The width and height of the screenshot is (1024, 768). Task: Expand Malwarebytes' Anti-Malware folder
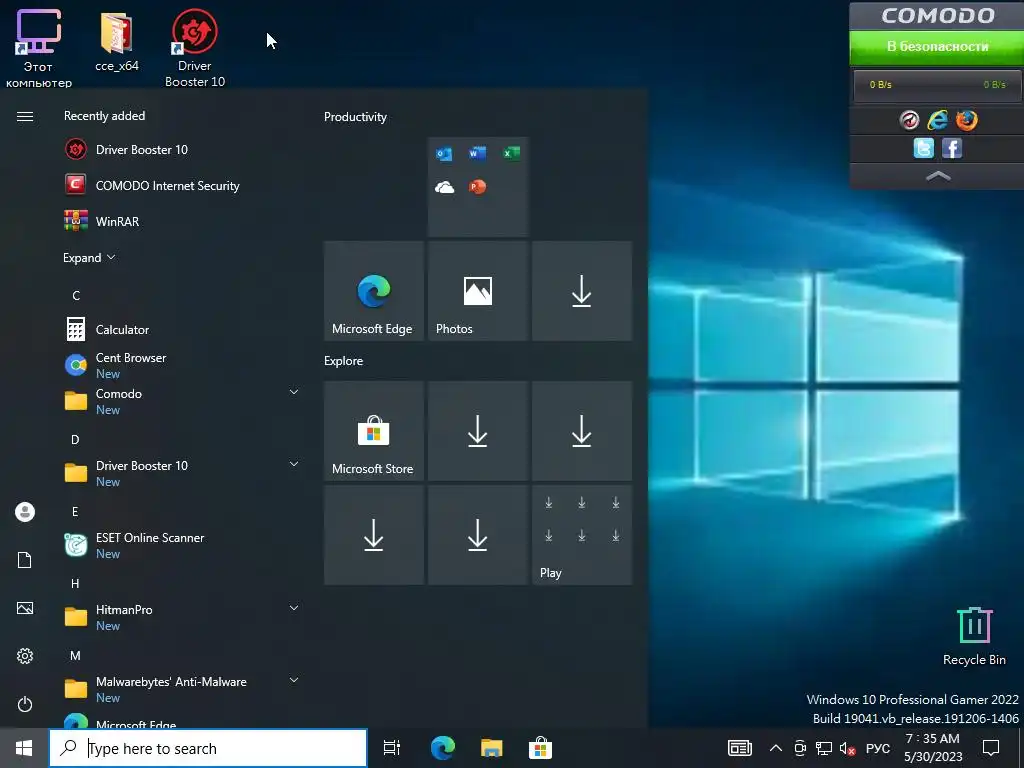click(294, 680)
